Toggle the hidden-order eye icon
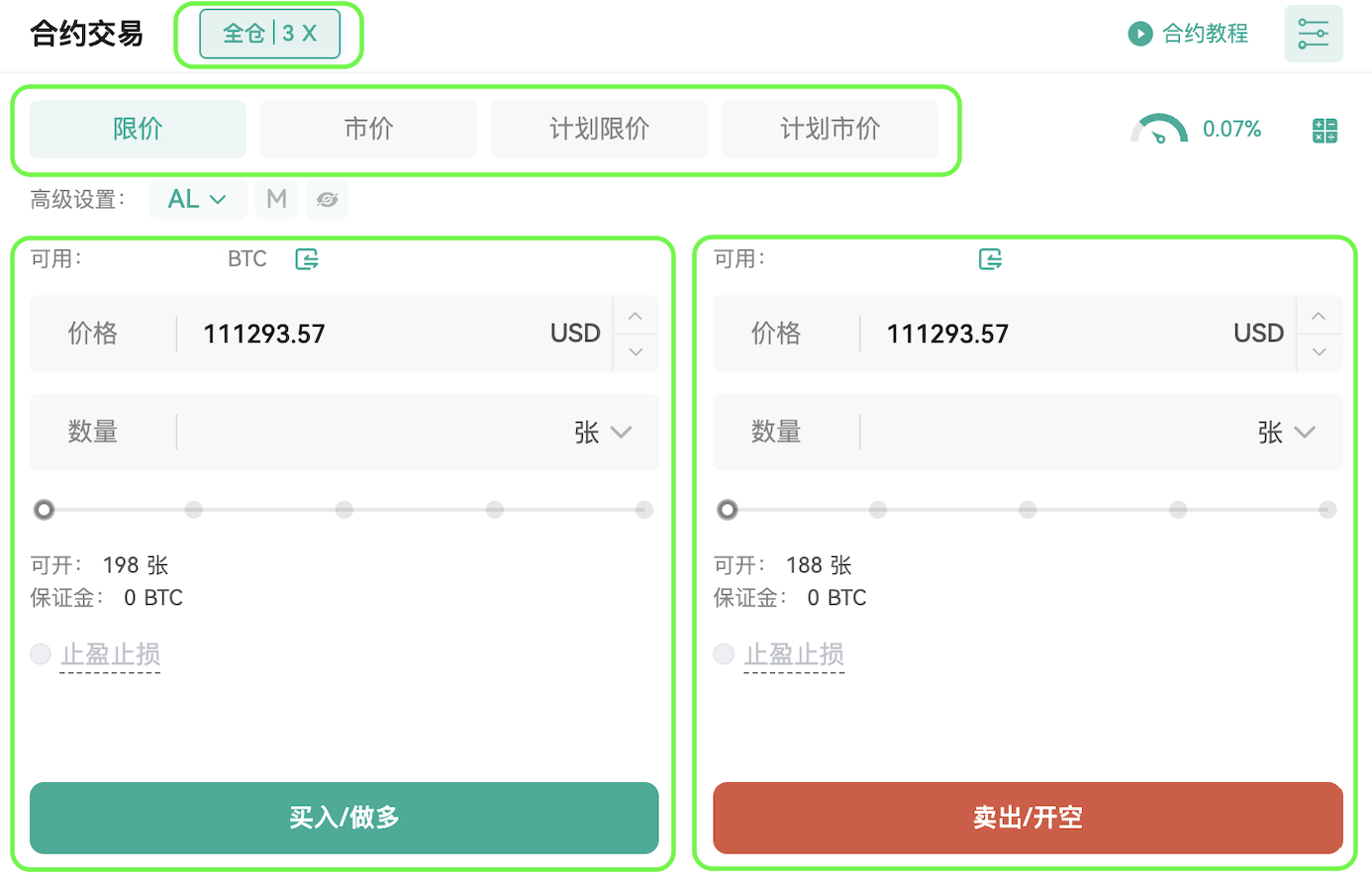 327,199
